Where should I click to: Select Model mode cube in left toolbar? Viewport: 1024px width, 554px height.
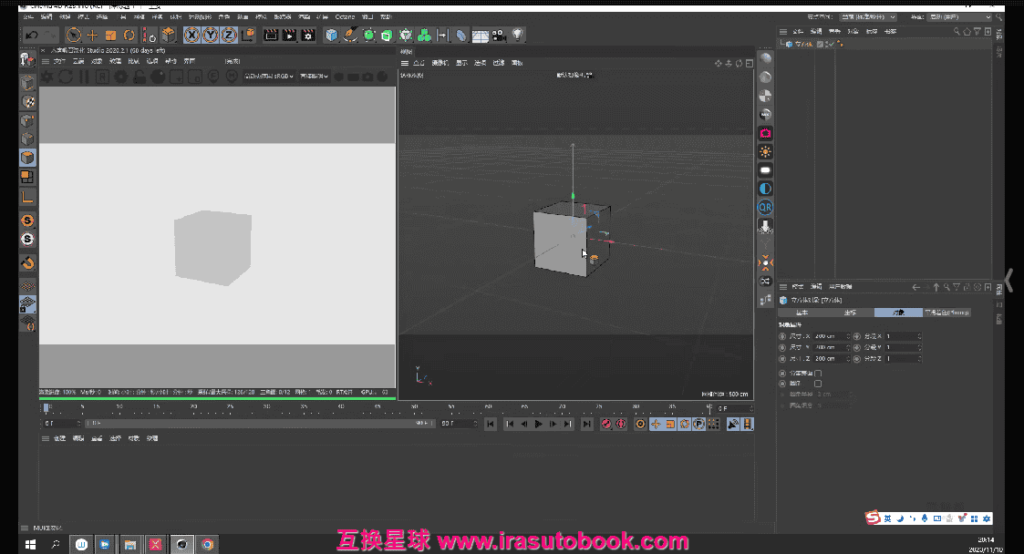tap(27, 82)
